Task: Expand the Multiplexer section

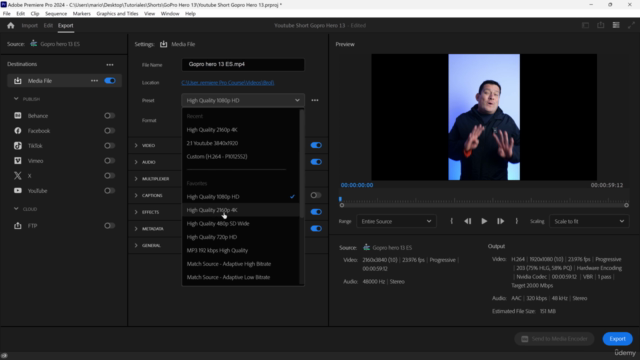Action: click(136, 179)
